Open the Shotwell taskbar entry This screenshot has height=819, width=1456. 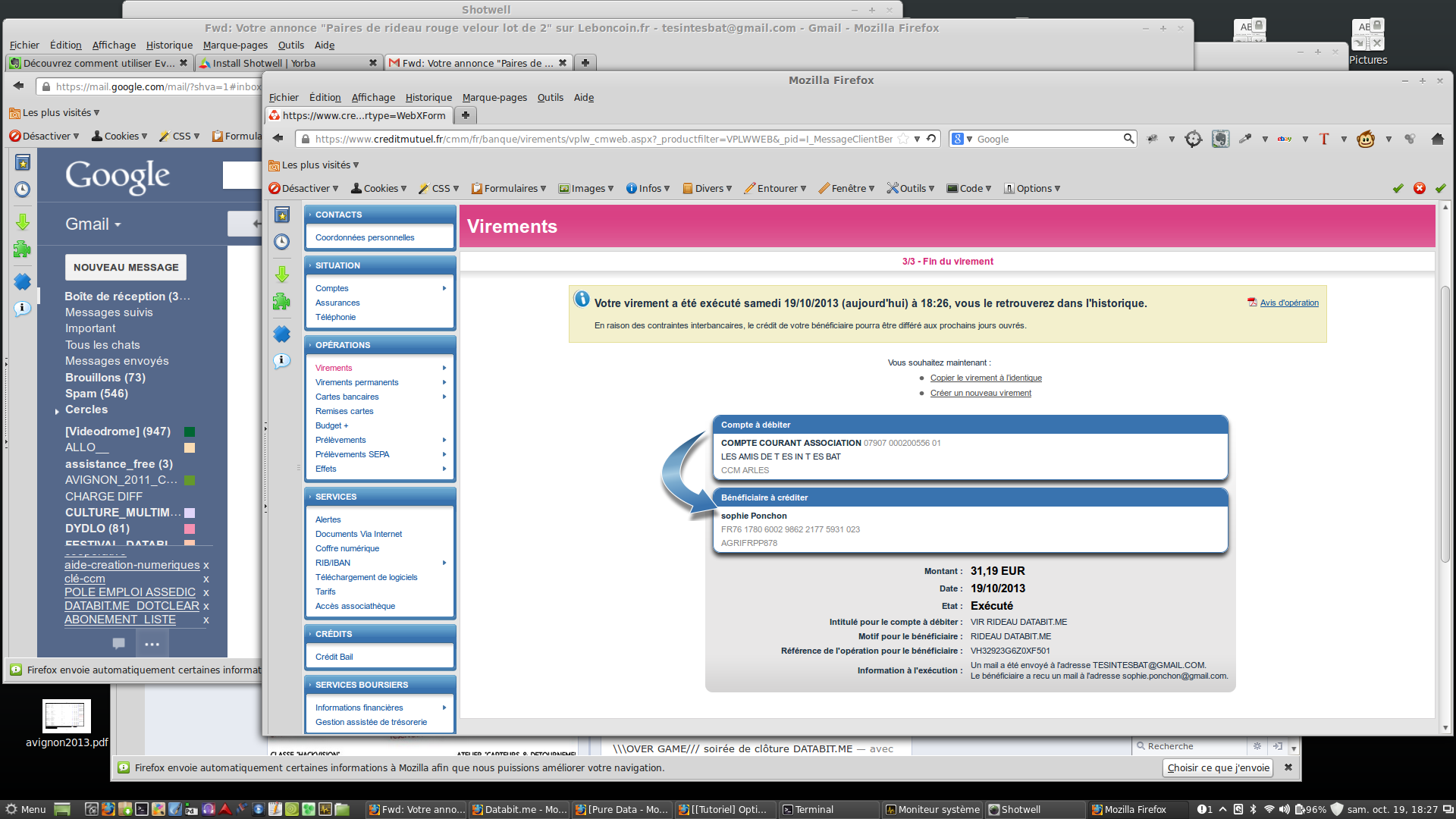[1020, 809]
